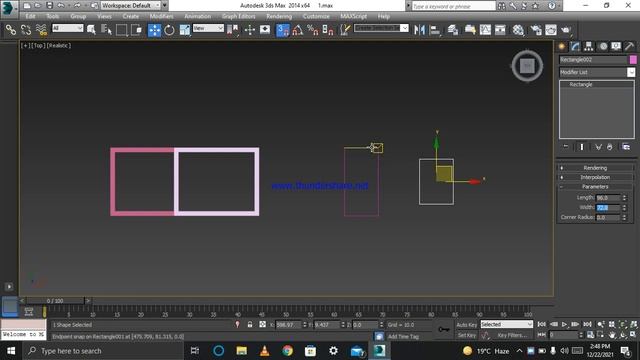
Task: Open the Modifiers menu
Action: click(x=161, y=16)
